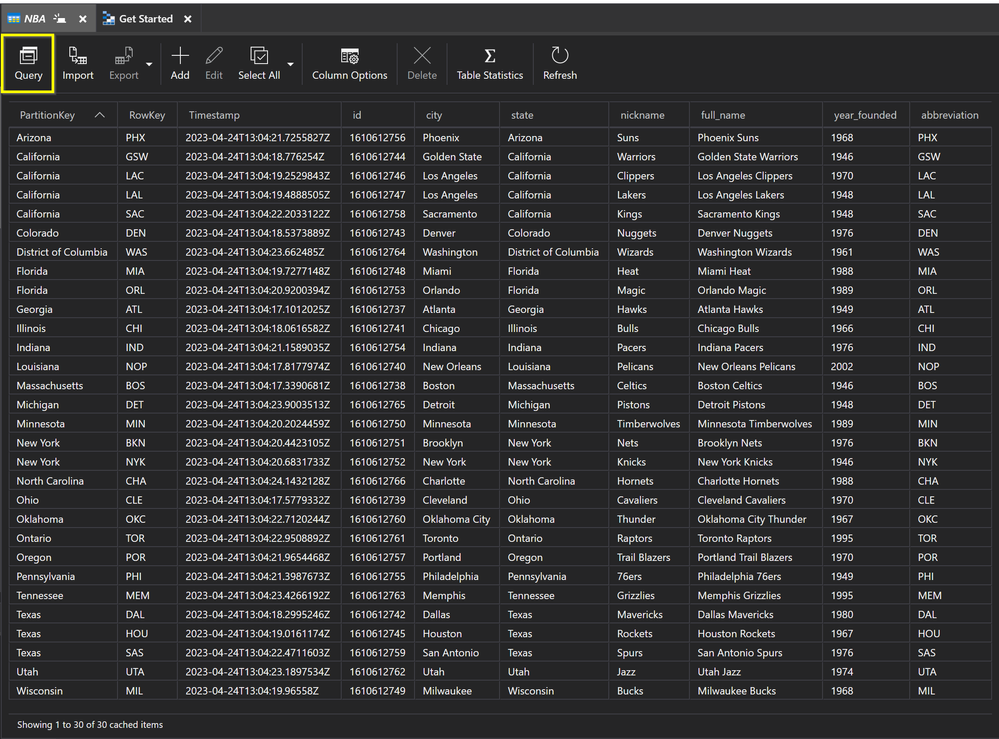Show Table Statistics
Image resolution: width=999 pixels, height=739 pixels.
point(489,64)
